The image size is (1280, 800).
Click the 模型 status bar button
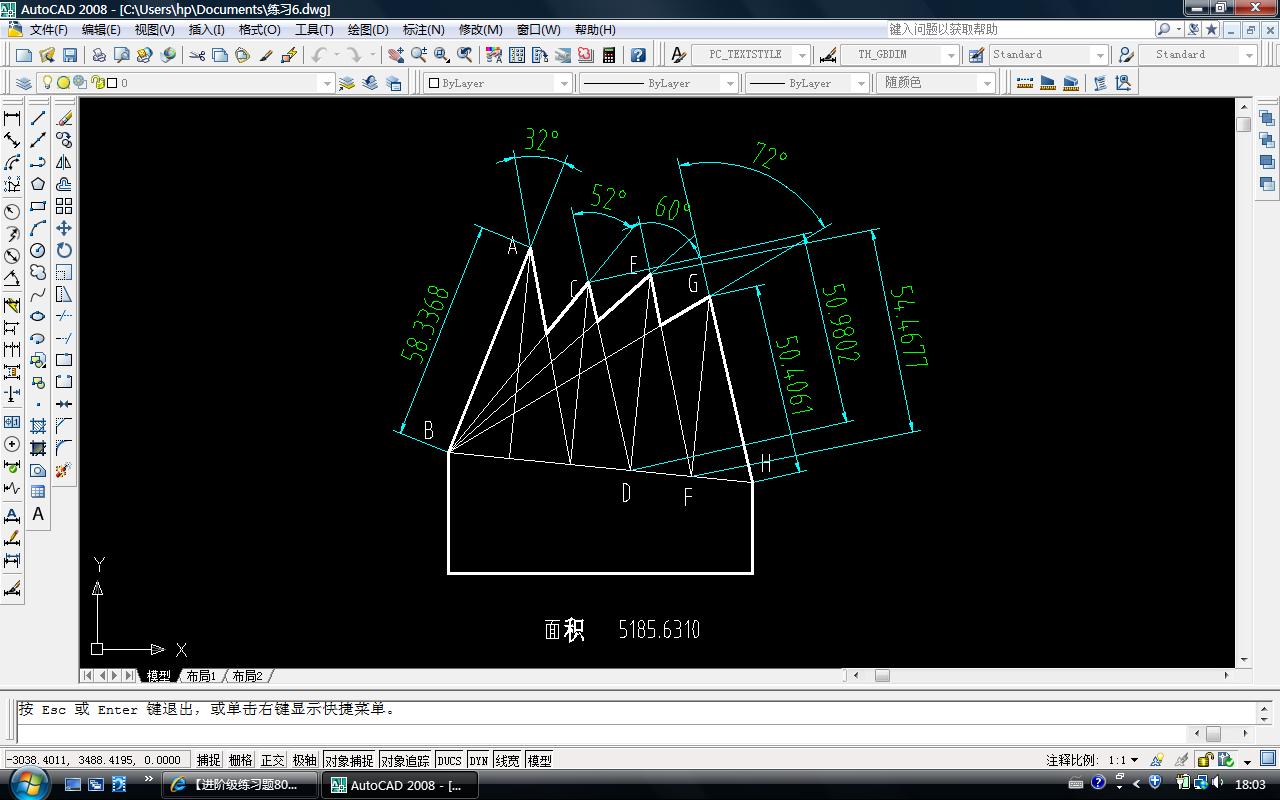(x=539, y=760)
